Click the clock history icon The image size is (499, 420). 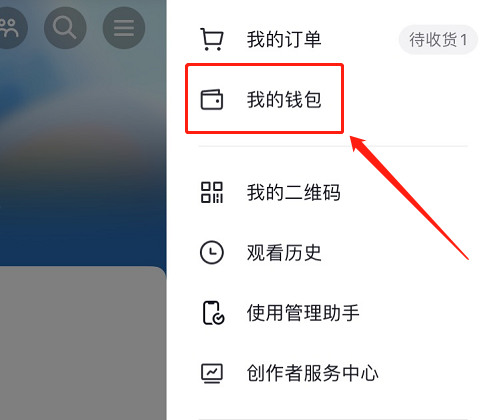point(212,252)
